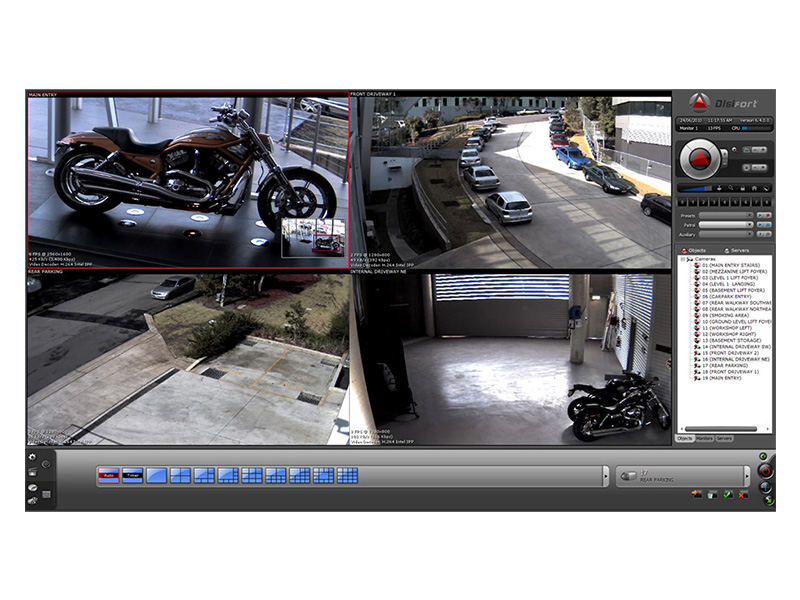Click the red PTZ joystick center button
Screen dimensions: 800x600
(701, 157)
